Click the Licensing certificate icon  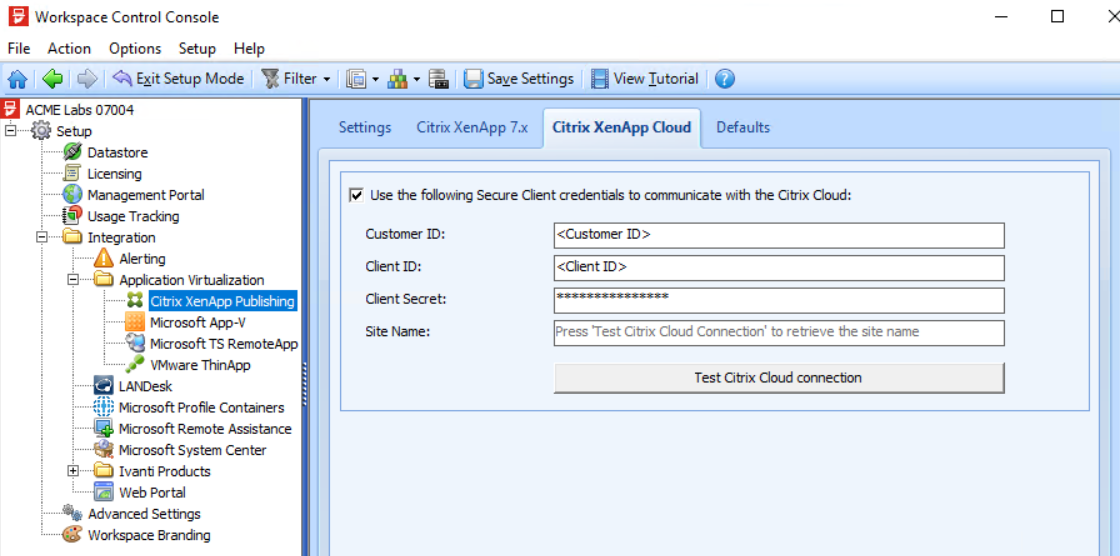coord(72,174)
